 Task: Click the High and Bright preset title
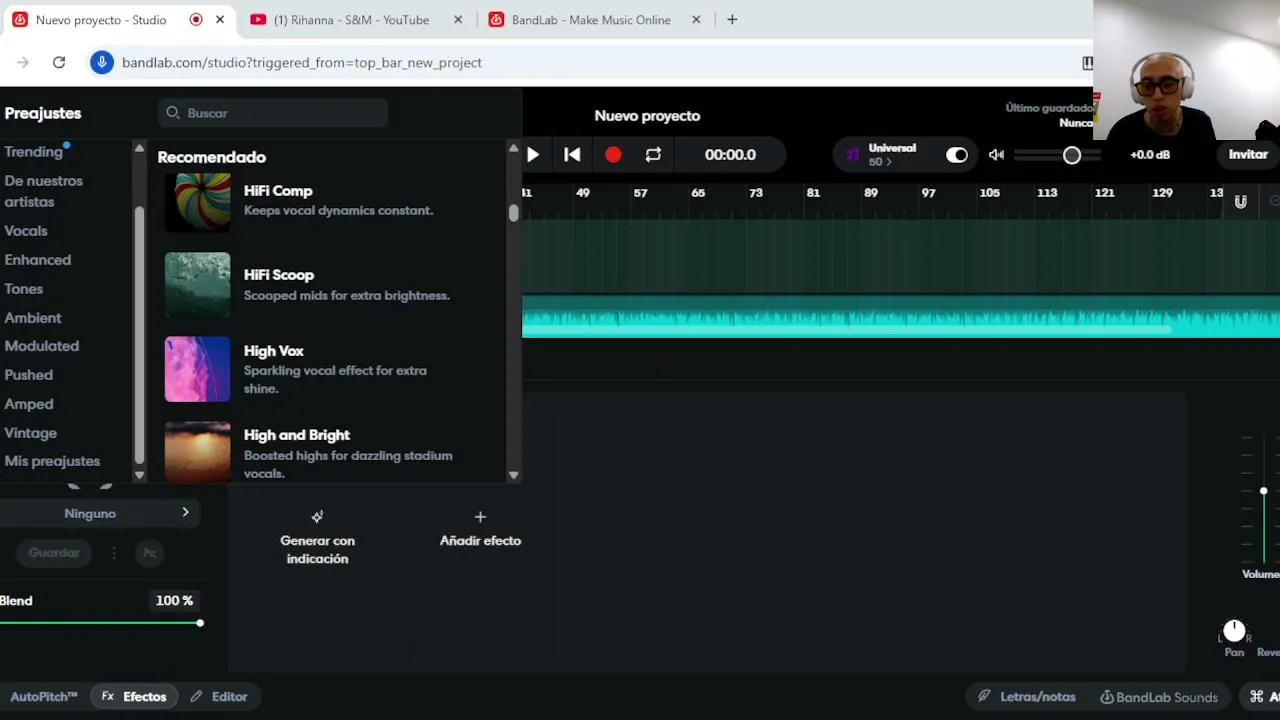(297, 435)
